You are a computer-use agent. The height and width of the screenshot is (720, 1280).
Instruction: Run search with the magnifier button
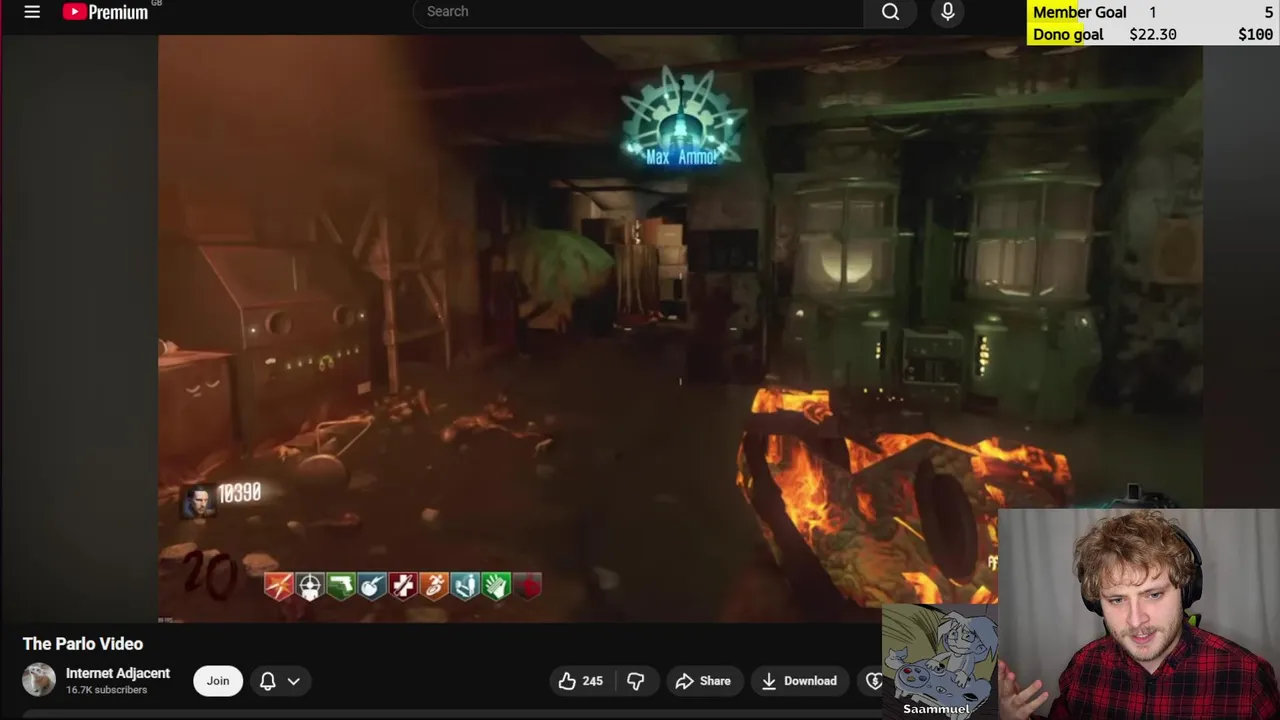pyautogui.click(x=890, y=12)
